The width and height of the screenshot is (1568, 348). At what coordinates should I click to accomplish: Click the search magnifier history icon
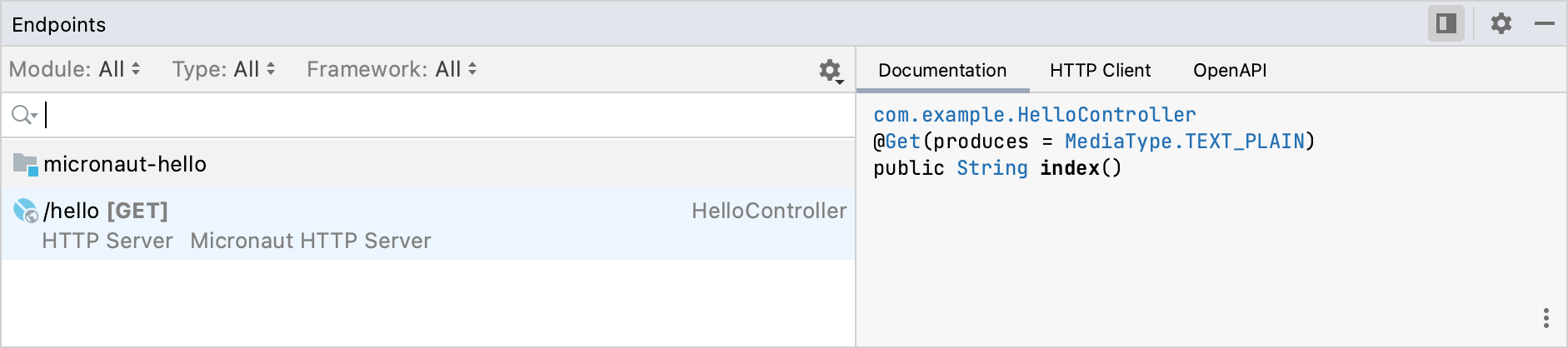[24, 115]
